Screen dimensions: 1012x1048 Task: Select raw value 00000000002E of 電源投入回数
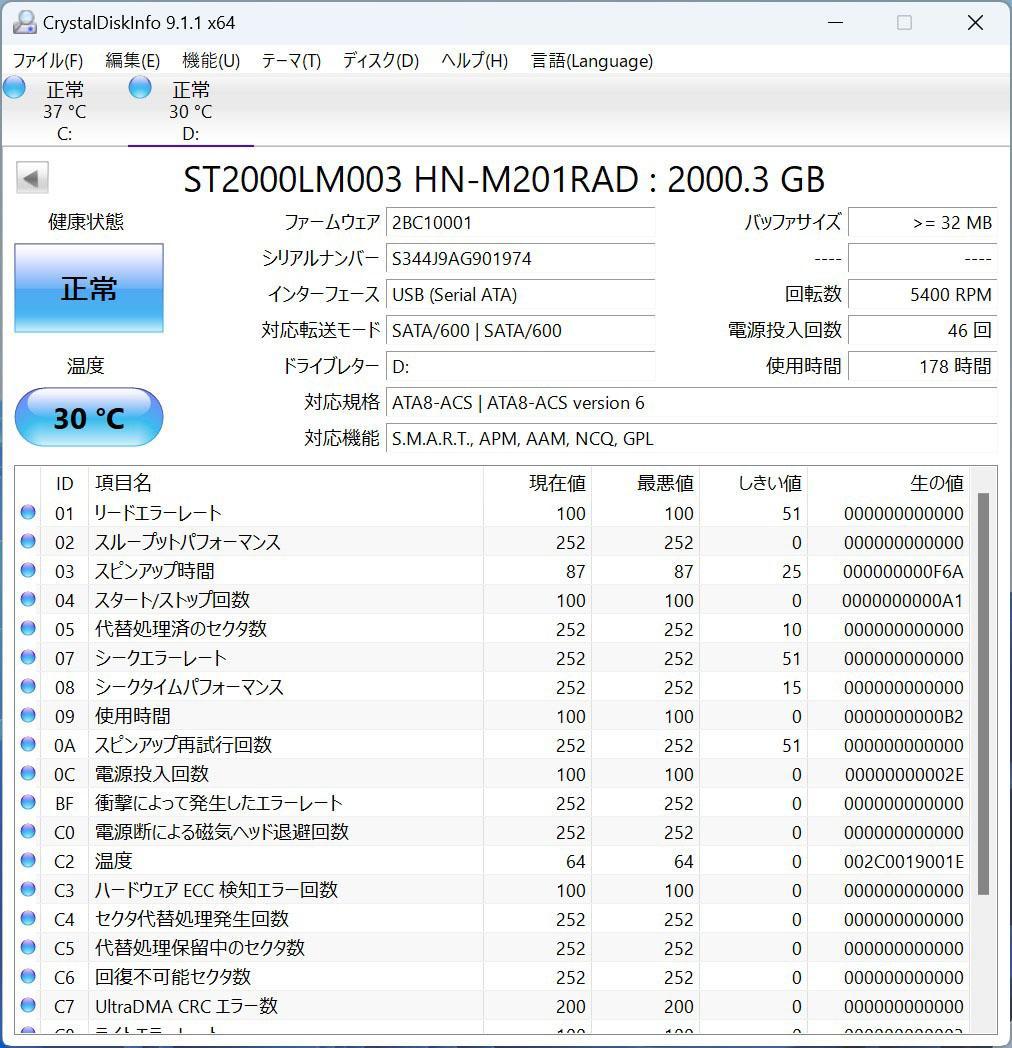904,775
